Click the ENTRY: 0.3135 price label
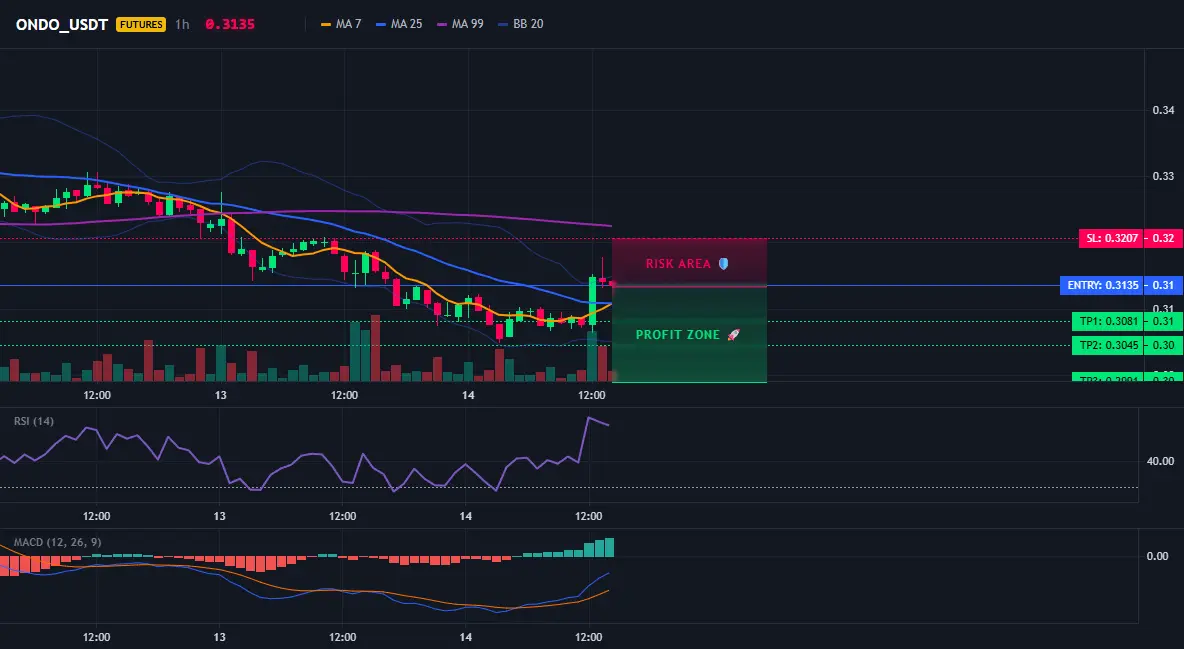This screenshot has width=1184, height=649. pos(1102,286)
